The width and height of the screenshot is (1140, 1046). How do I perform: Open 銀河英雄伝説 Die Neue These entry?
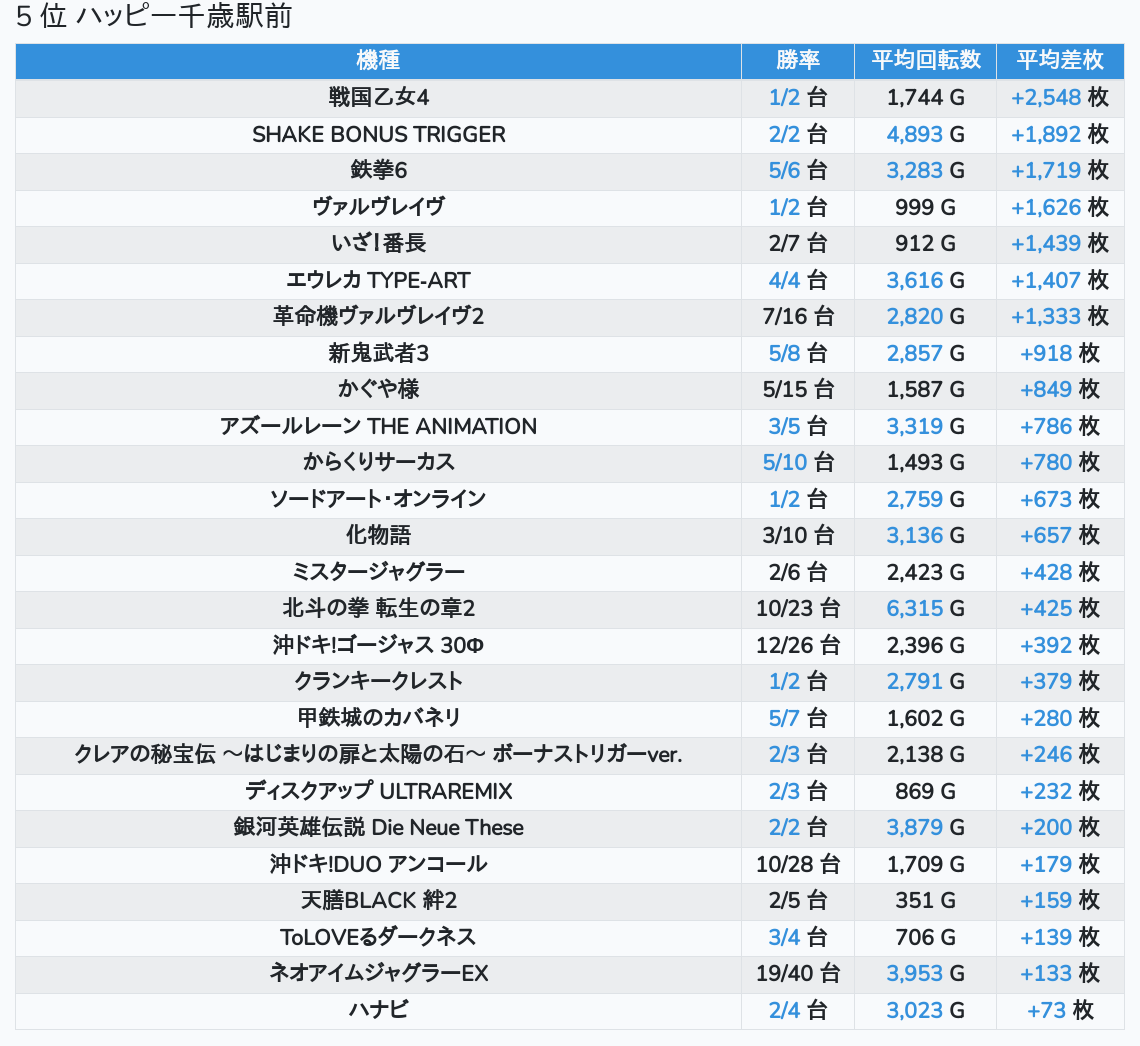pos(378,827)
